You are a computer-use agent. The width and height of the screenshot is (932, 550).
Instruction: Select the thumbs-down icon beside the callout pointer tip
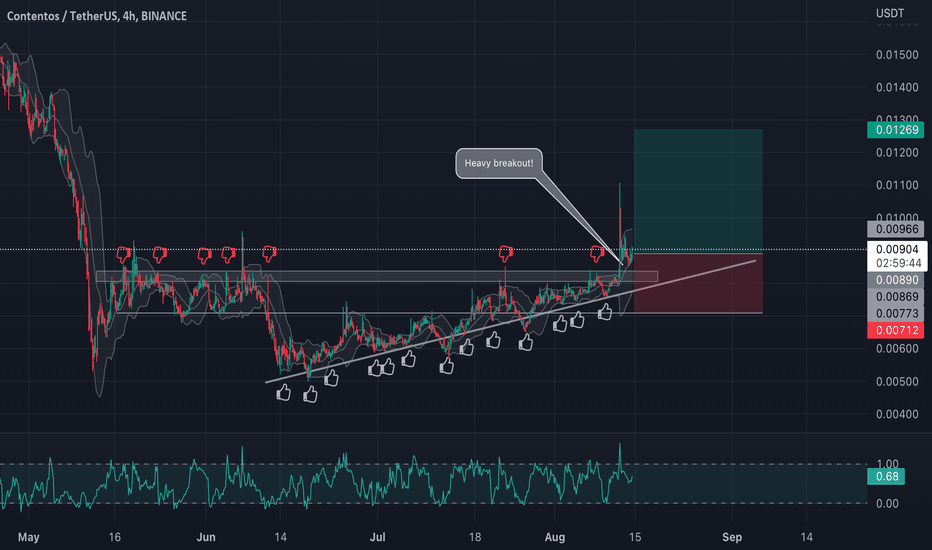pos(597,254)
